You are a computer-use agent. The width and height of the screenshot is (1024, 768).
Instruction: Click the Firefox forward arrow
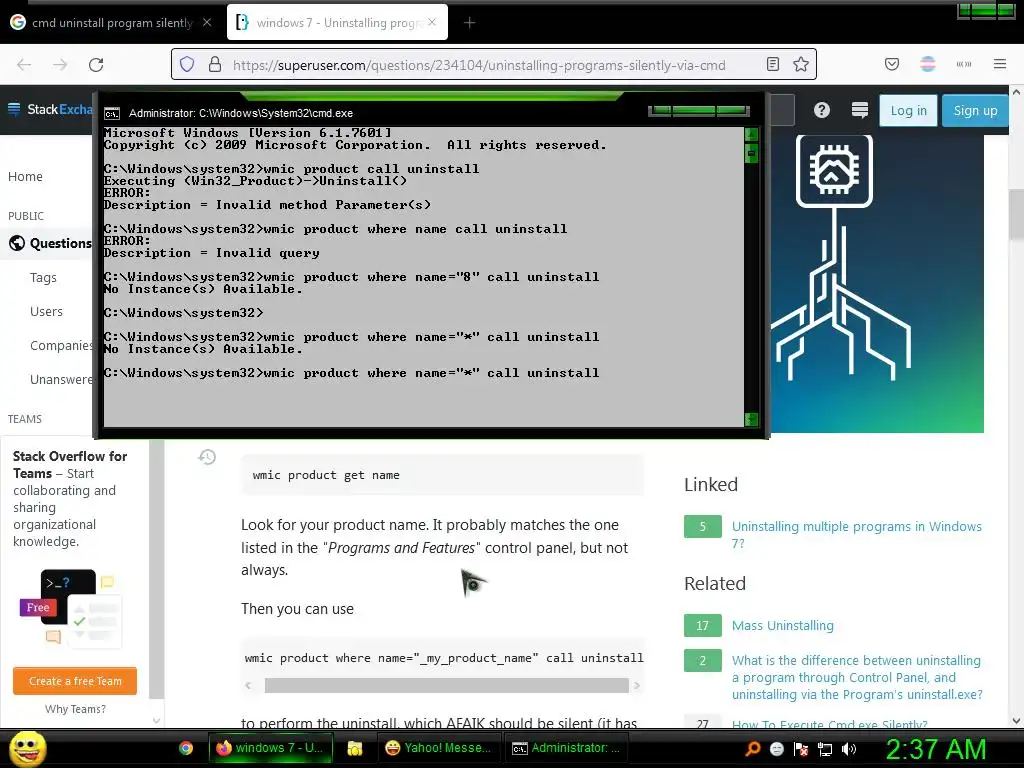(60, 65)
